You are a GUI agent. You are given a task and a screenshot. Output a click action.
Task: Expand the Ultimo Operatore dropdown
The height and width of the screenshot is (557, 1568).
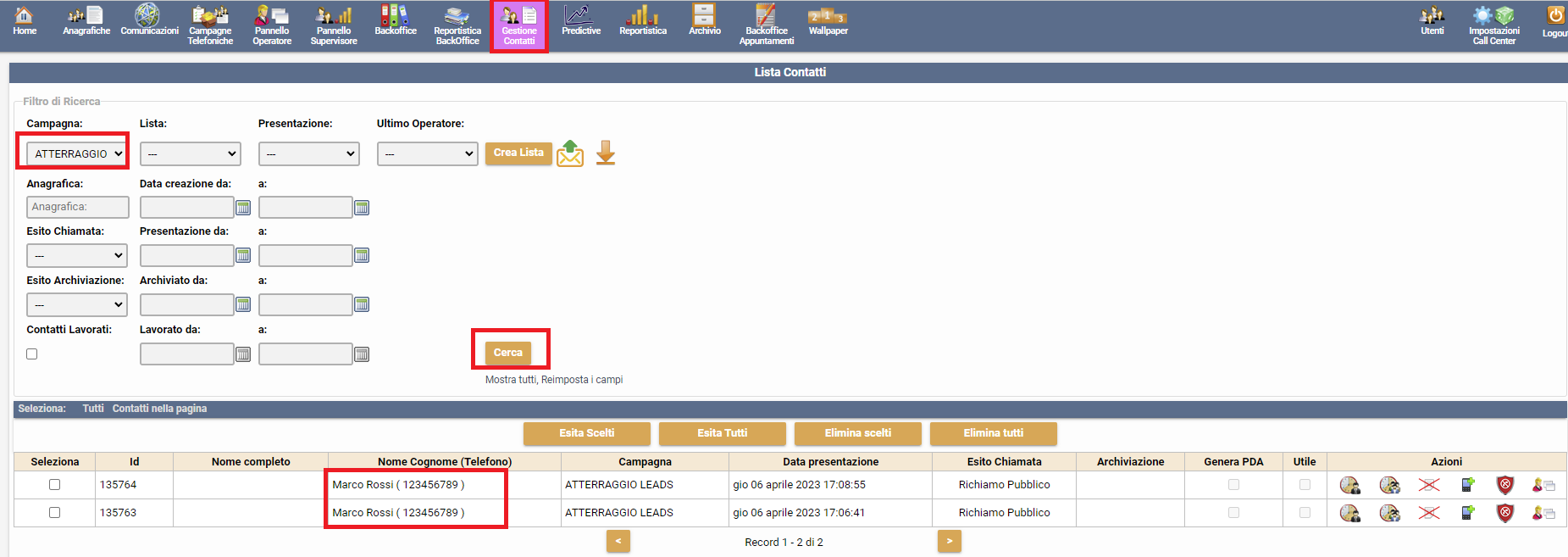click(x=428, y=153)
